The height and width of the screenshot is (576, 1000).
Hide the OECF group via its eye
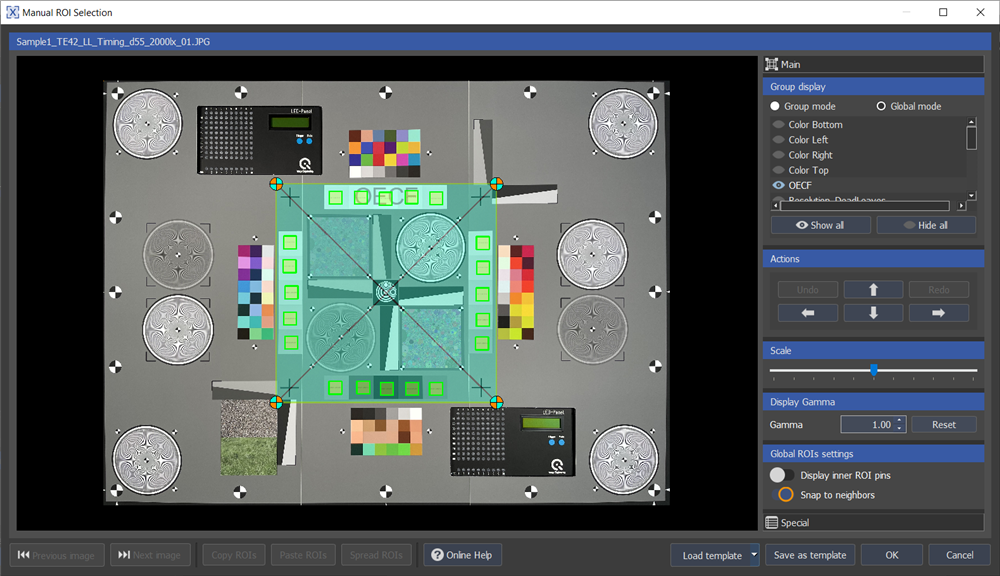(778, 185)
